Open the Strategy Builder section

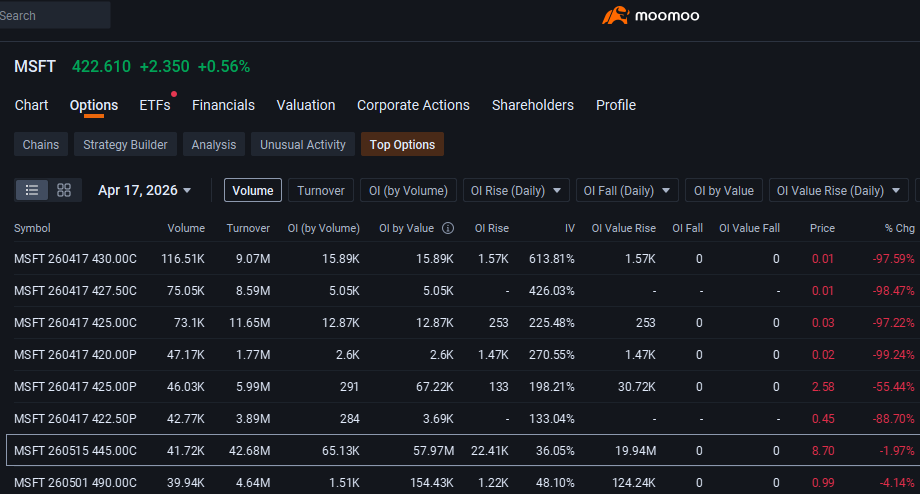(125, 144)
